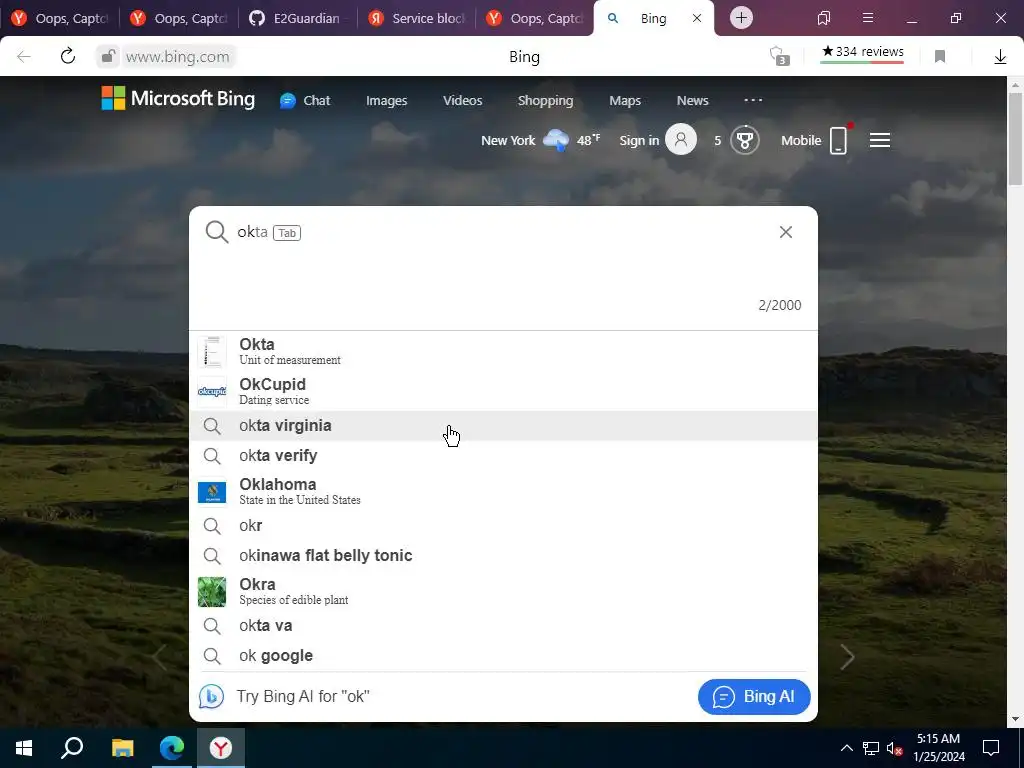Open the notification center icon

click(x=991, y=748)
